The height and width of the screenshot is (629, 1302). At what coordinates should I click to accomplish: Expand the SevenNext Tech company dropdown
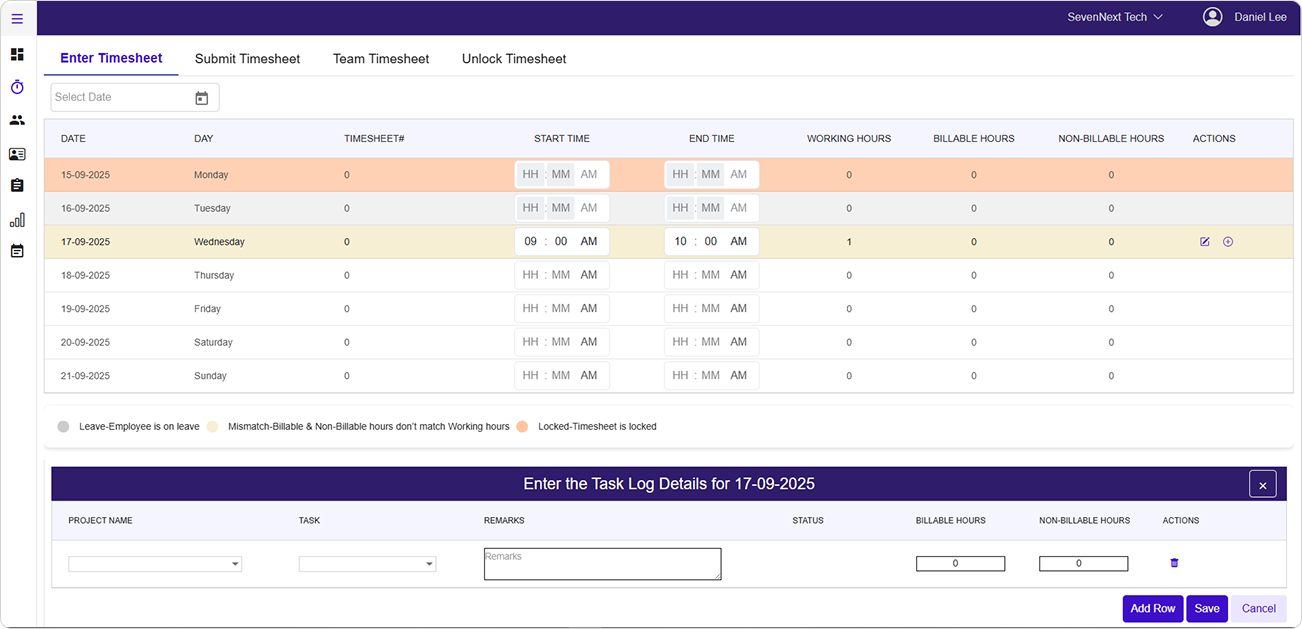pos(1114,17)
